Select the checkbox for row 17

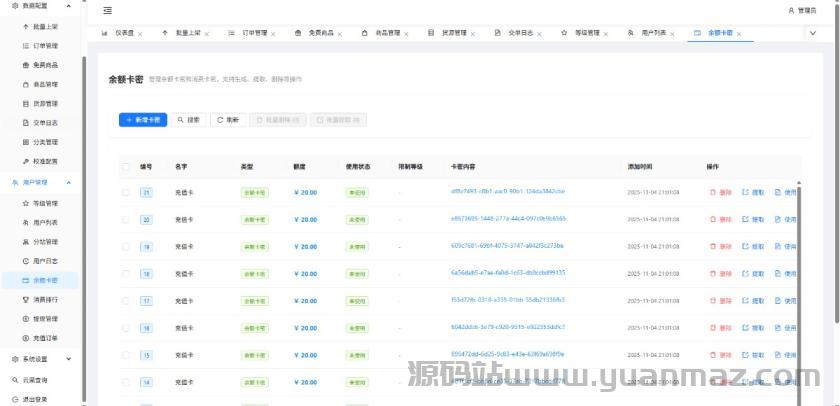tap(126, 300)
